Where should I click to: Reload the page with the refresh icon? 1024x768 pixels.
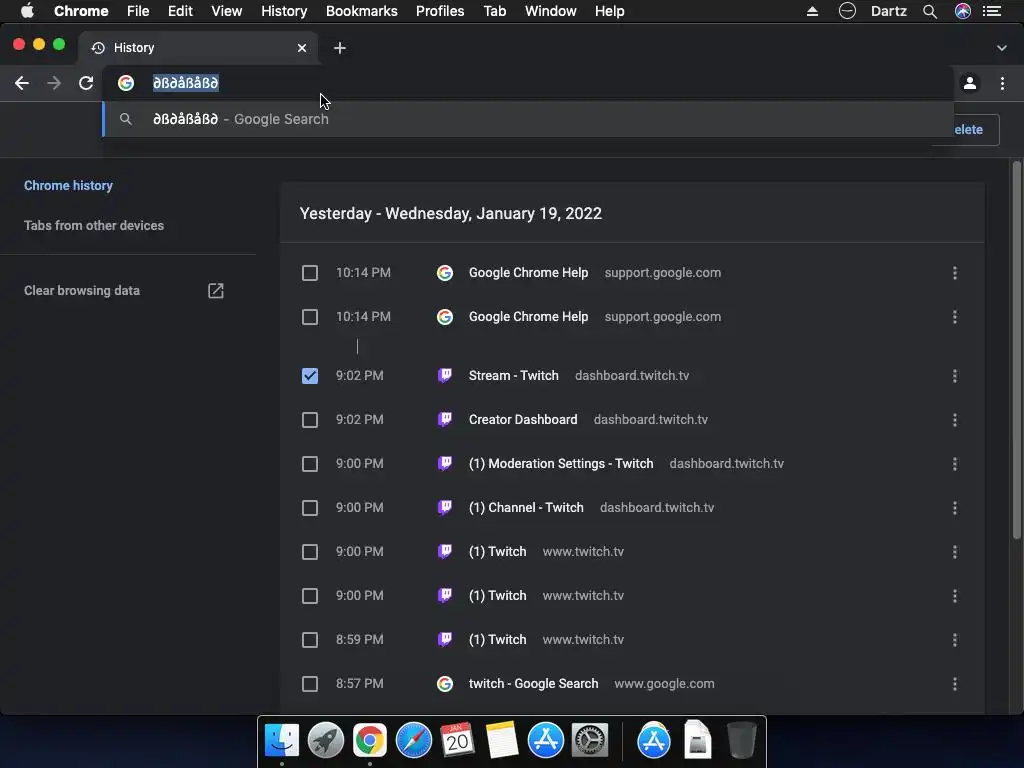coord(86,83)
